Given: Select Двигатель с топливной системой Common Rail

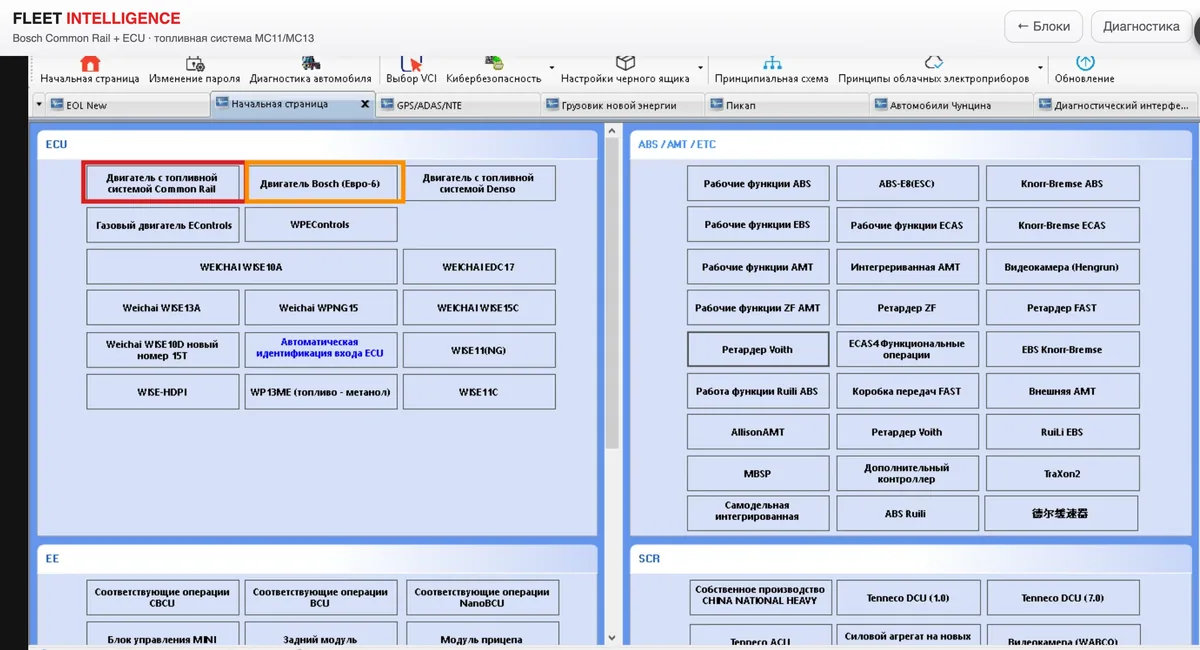Looking at the screenshot, I should point(162,183).
